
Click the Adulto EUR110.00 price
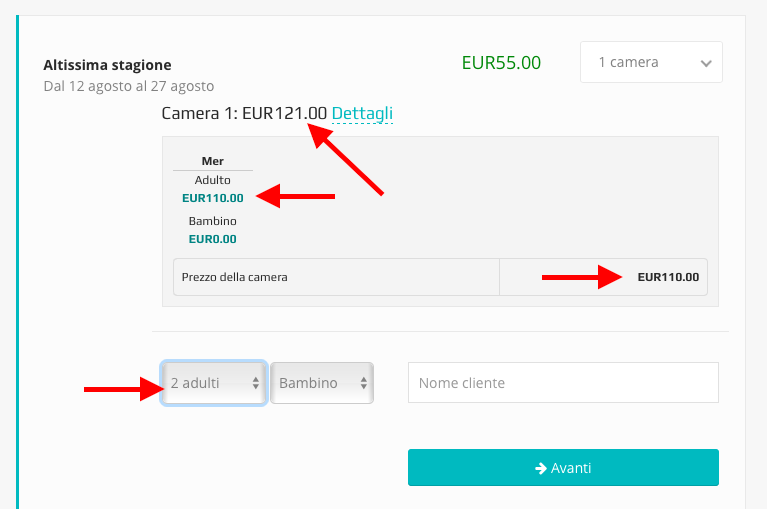212,198
